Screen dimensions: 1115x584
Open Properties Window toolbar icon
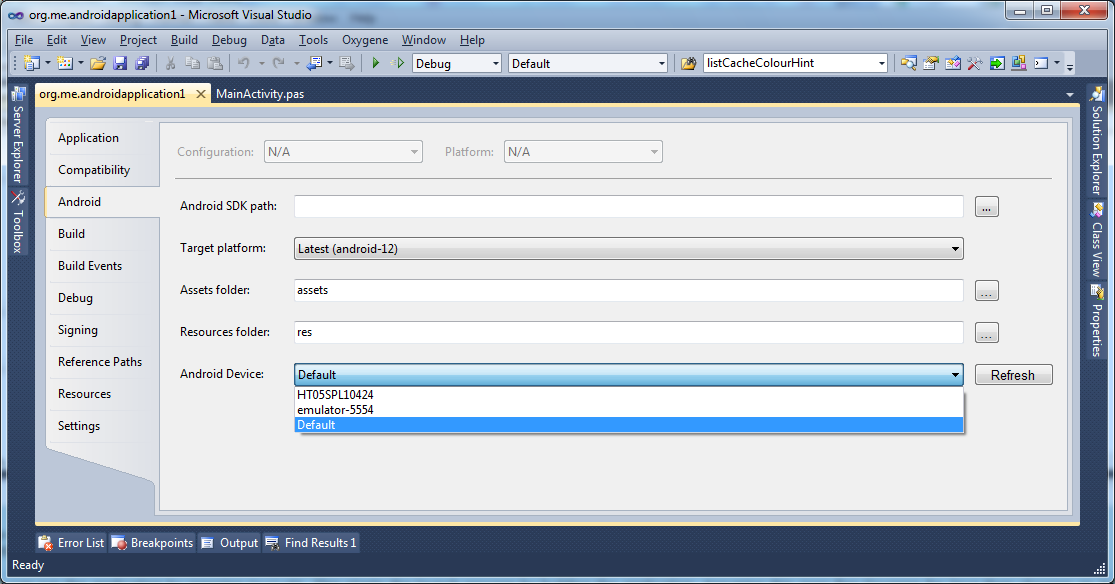pos(930,63)
